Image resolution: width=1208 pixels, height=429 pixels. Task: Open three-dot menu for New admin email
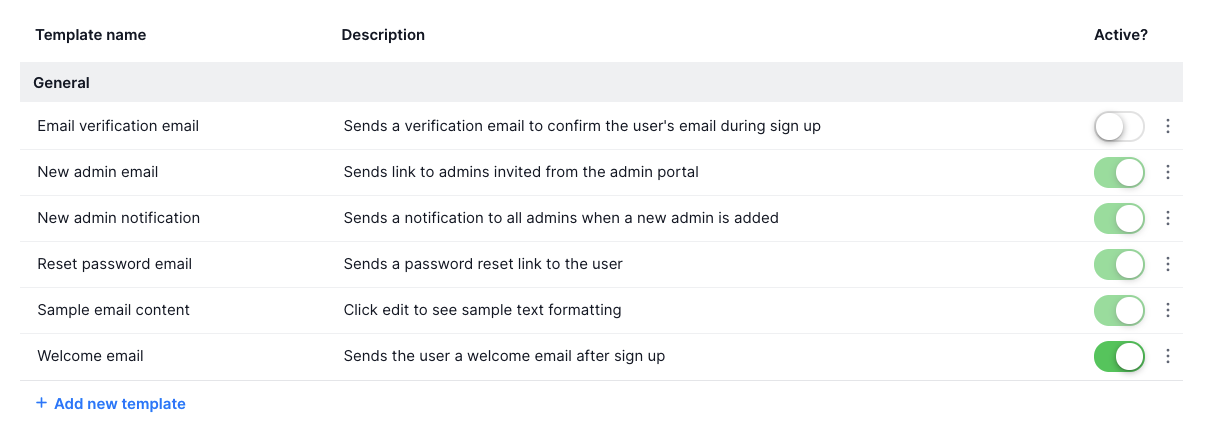tap(1167, 173)
